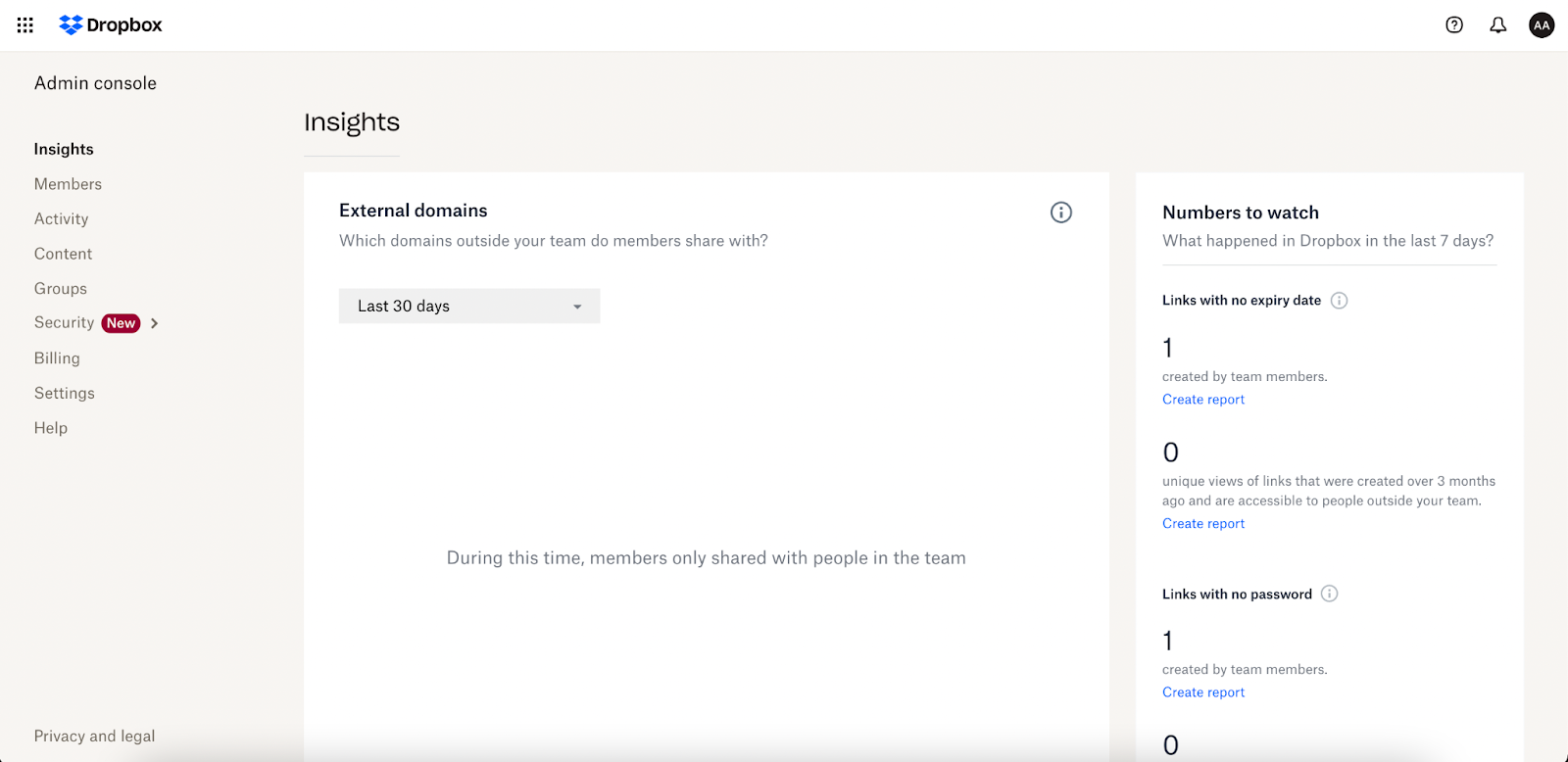Select Content in admin sidebar

(63, 254)
